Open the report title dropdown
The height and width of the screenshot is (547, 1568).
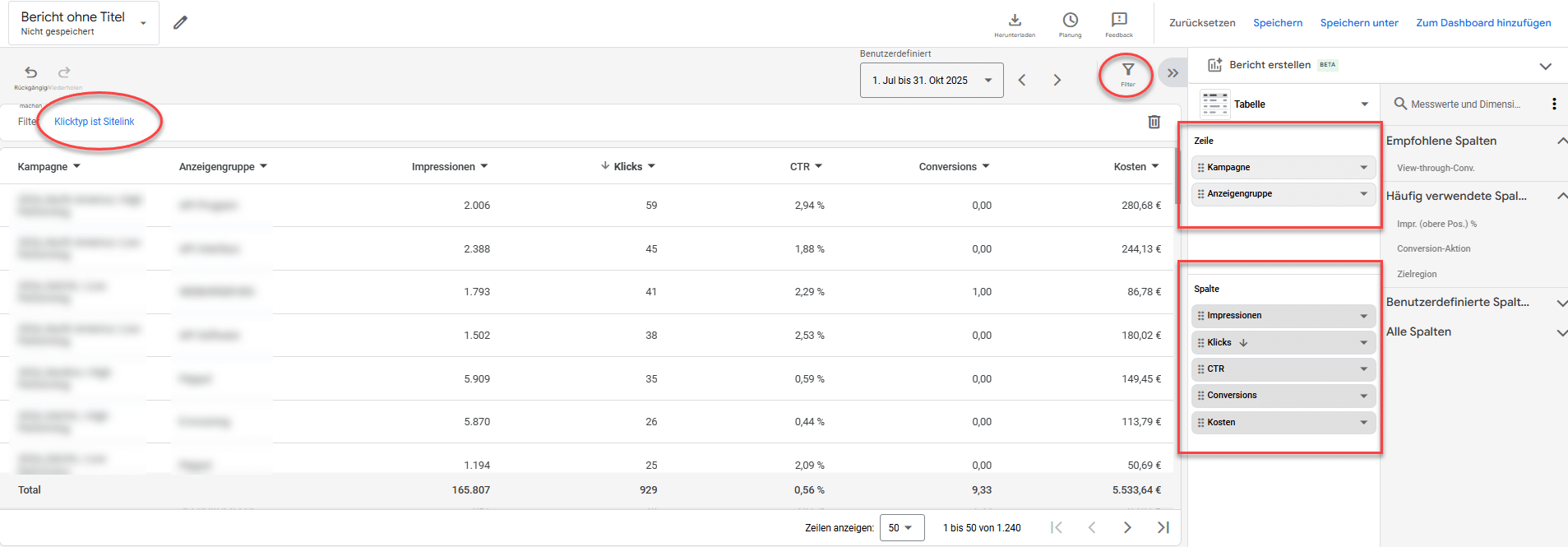[143, 23]
